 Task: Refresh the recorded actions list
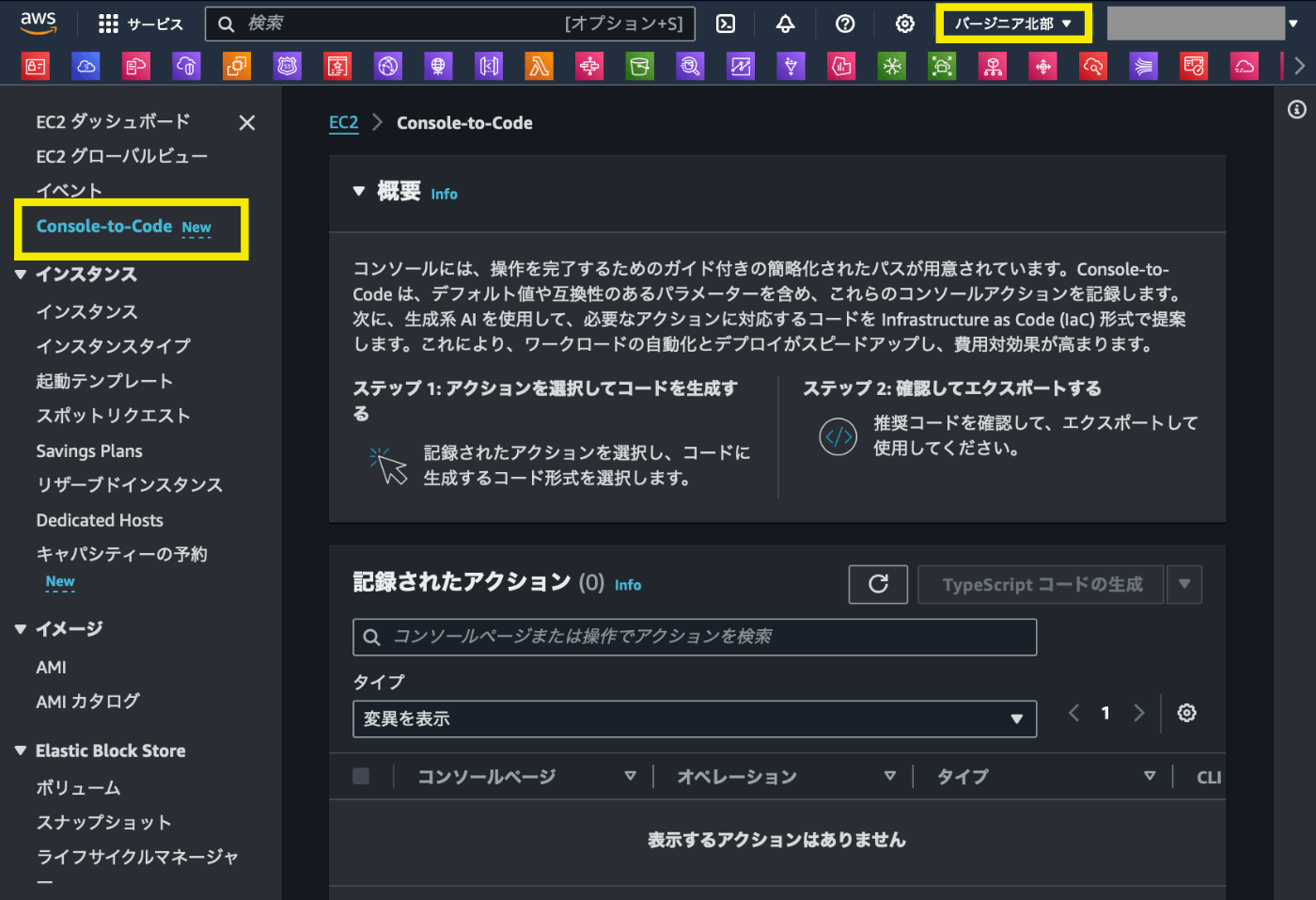coord(878,584)
